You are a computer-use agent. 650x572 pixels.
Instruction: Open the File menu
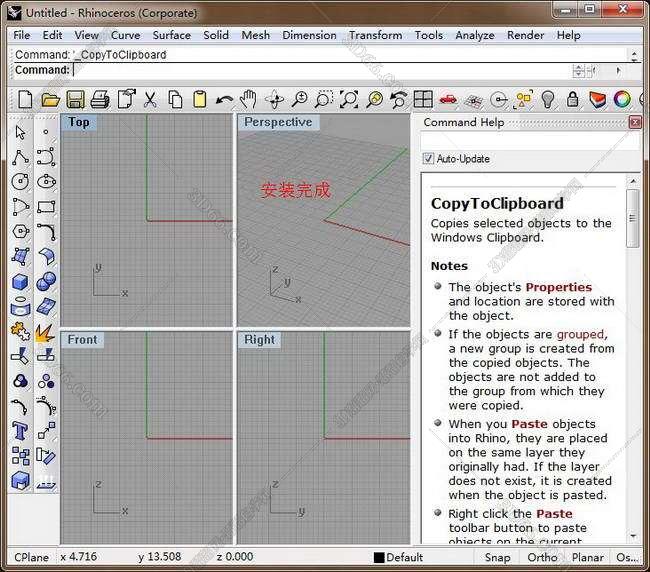click(x=22, y=35)
